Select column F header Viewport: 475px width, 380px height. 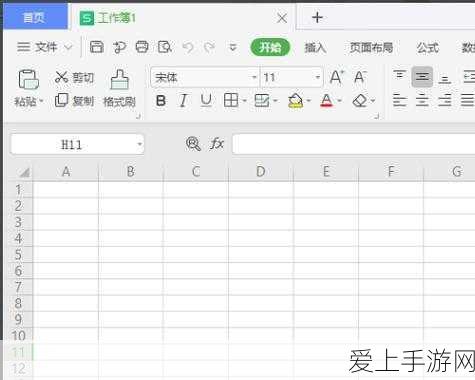tap(391, 171)
